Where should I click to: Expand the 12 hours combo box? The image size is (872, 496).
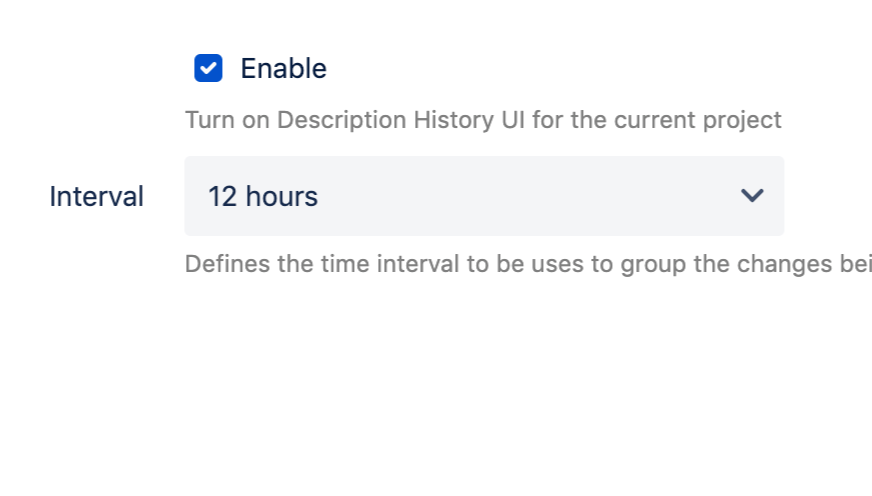pyautogui.click(x=483, y=196)
